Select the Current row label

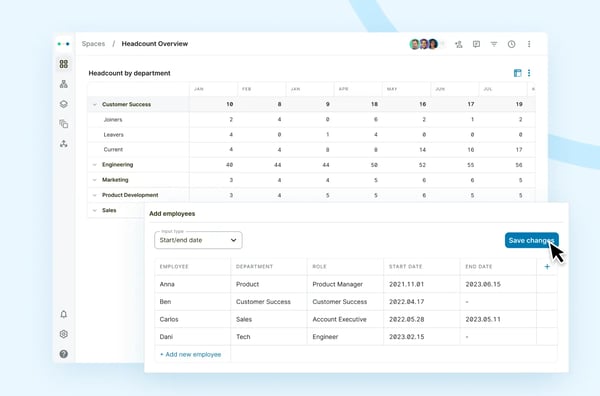113,150
